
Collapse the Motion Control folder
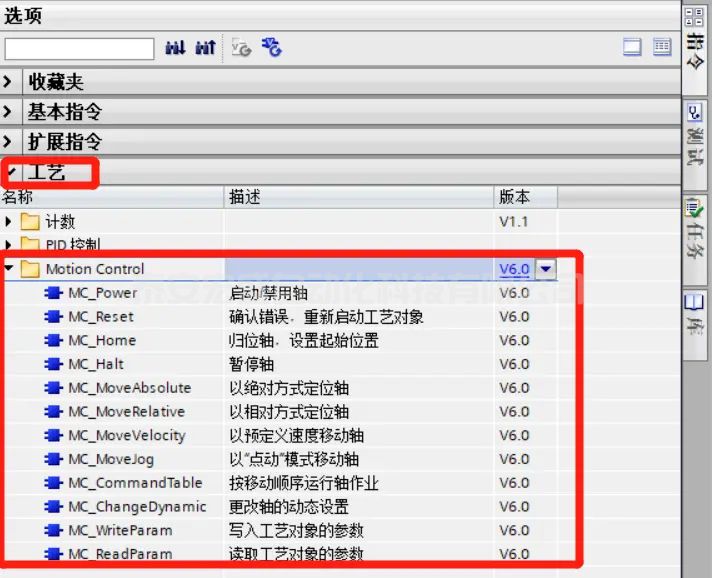pos(9,269)
